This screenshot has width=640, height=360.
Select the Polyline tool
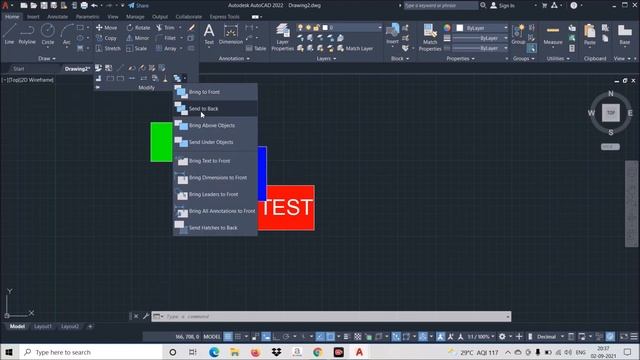point(27,34)
